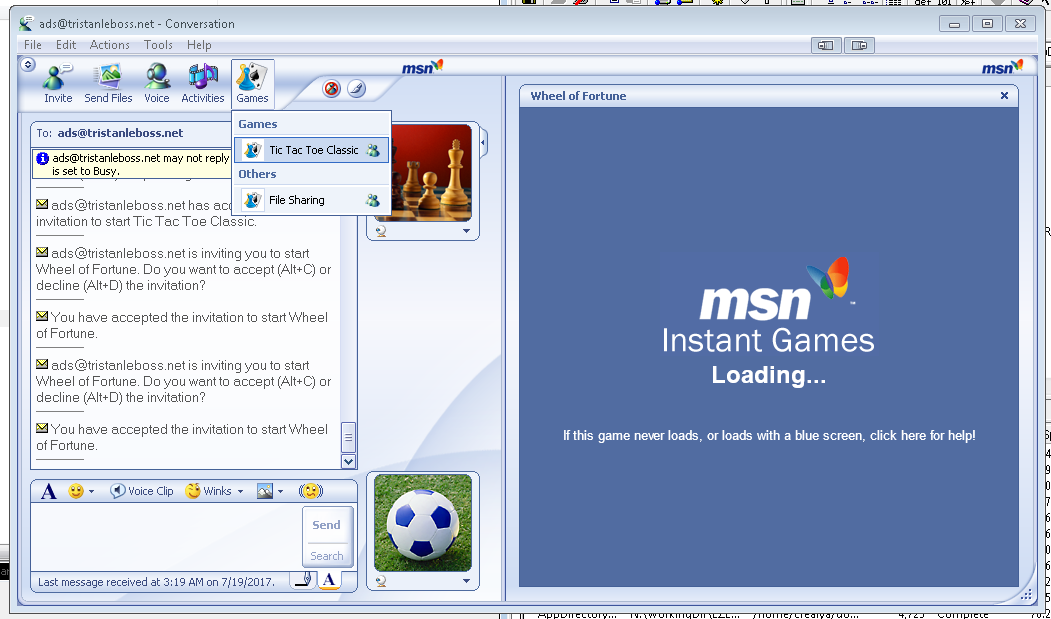Click the Invite contact toolbar icon

coord(58,83)
